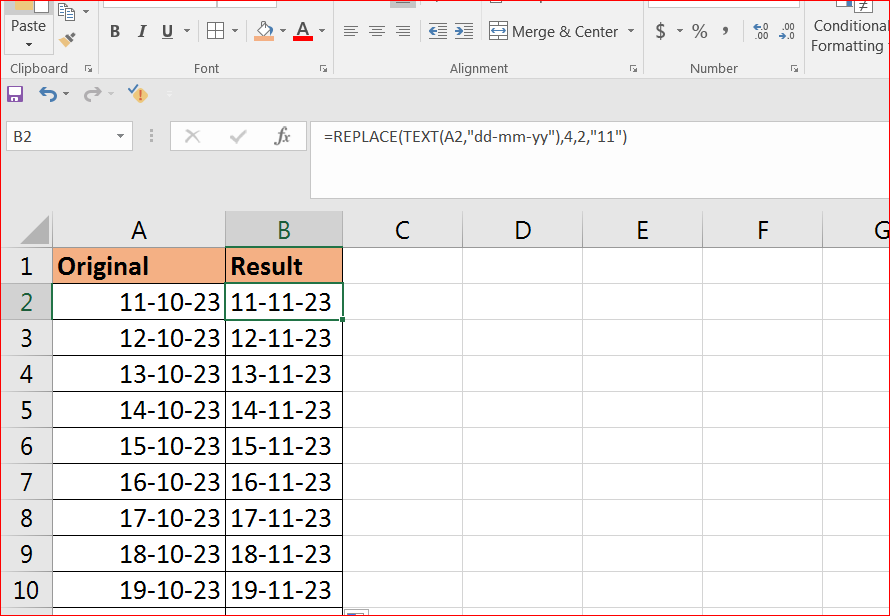Open the Merge & Center dropdown arrow
The height and width of the screenshot is (616, 890).
tap(631, 32)
